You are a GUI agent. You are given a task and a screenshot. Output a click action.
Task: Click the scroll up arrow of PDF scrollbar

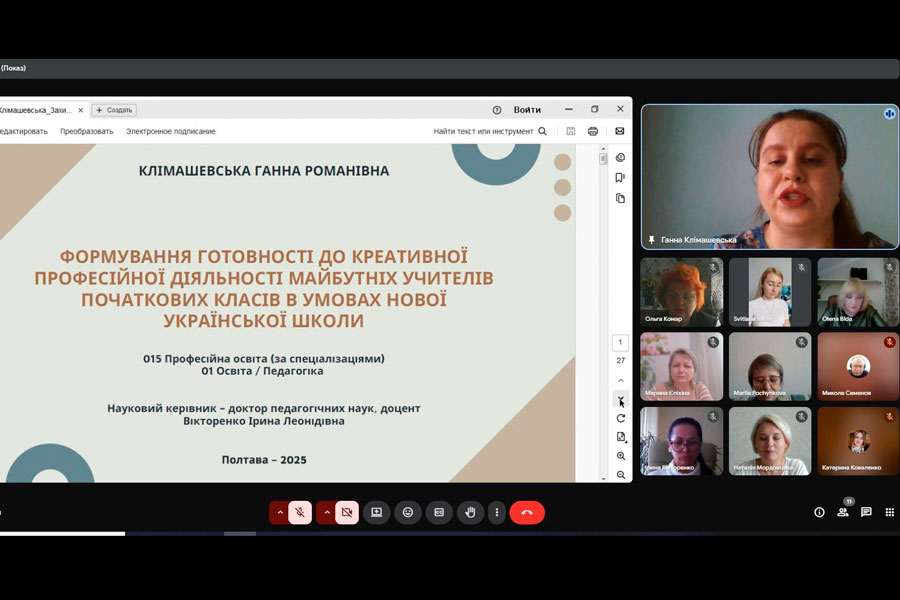[603, 149]
